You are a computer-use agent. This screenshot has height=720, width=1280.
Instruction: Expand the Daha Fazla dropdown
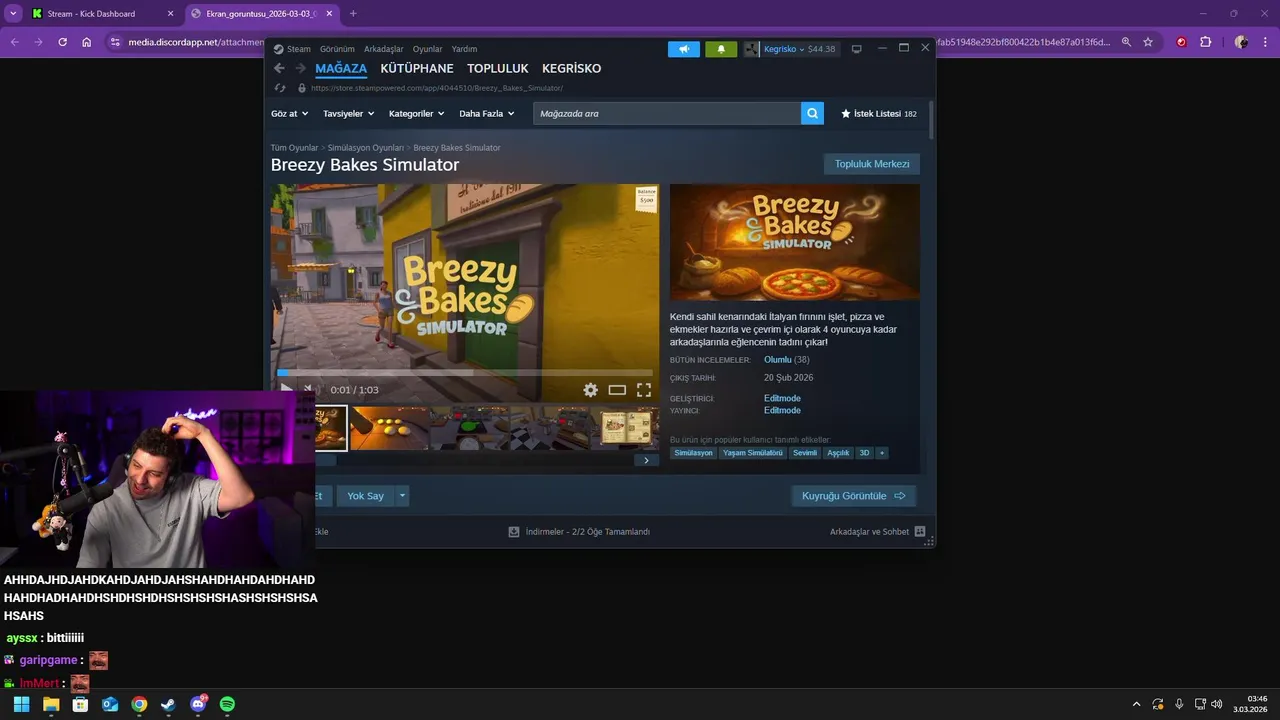point(486,114)
